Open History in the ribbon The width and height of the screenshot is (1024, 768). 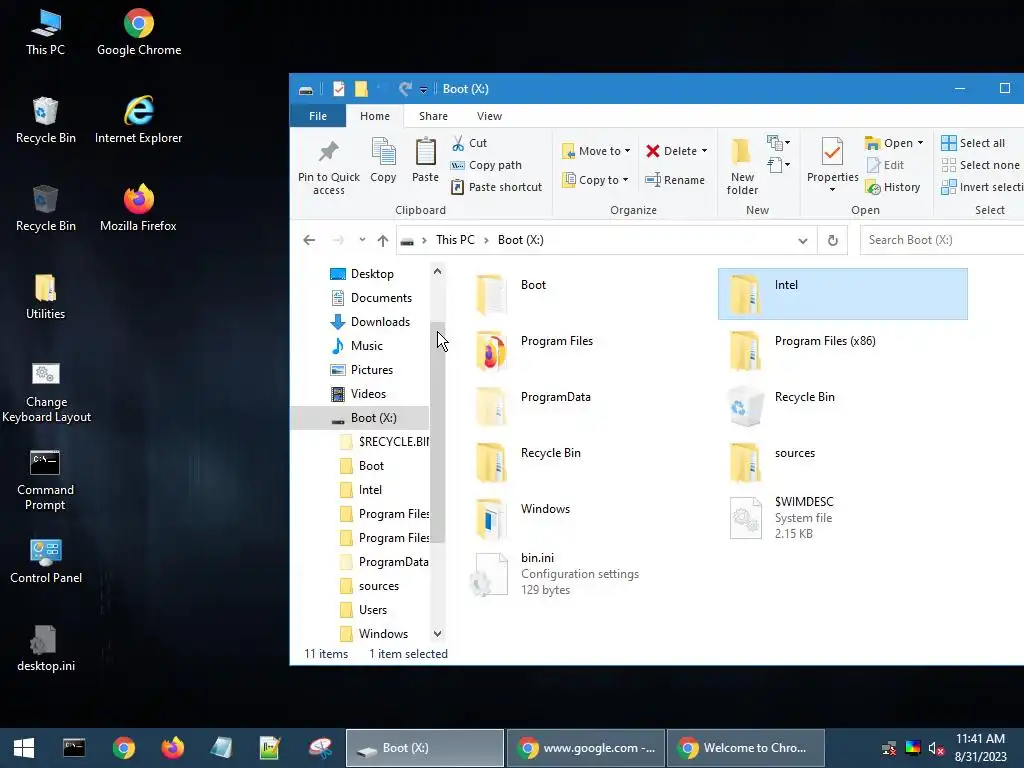893,187
